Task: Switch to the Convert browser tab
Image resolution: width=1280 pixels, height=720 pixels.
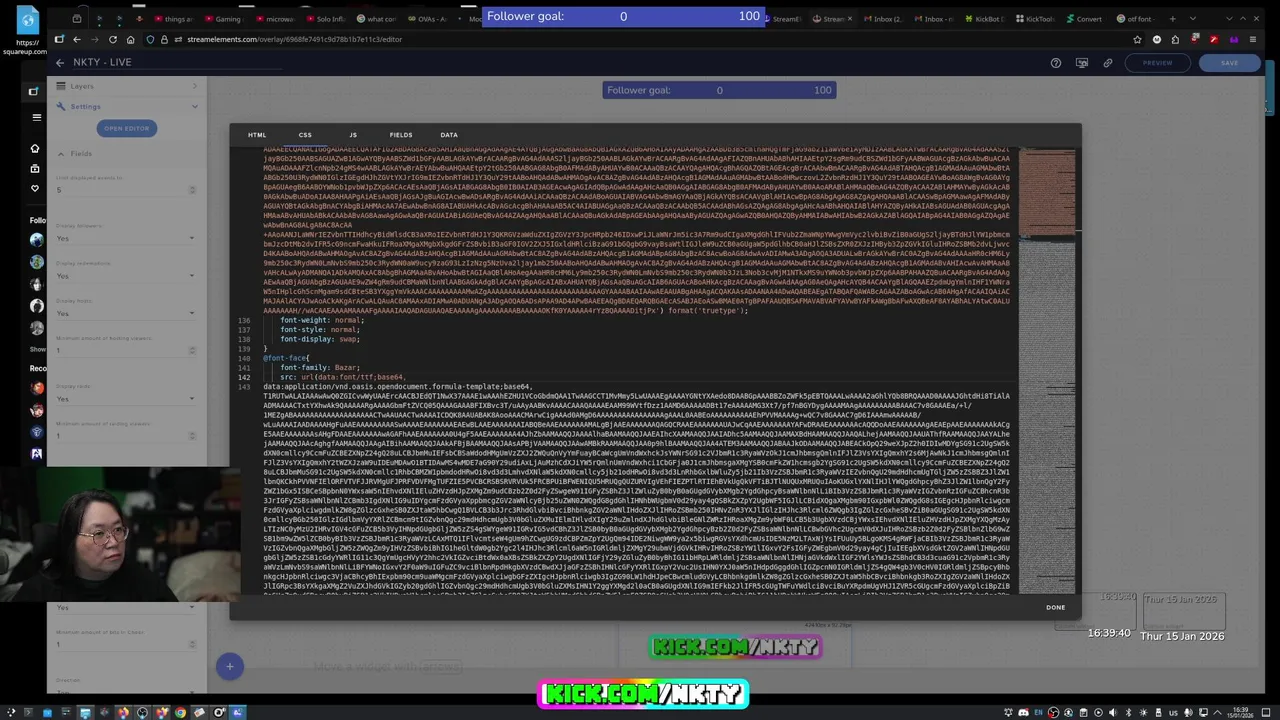Action: coord(1084,18)
